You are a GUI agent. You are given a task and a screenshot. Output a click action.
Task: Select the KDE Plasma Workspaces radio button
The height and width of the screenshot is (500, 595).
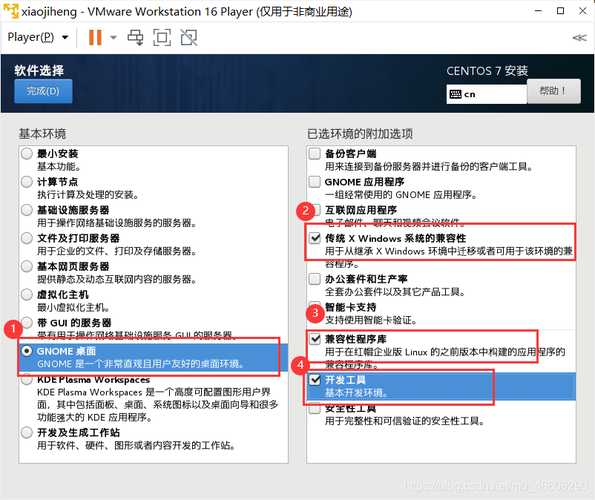pyautogui.click(x=27, y=379)
